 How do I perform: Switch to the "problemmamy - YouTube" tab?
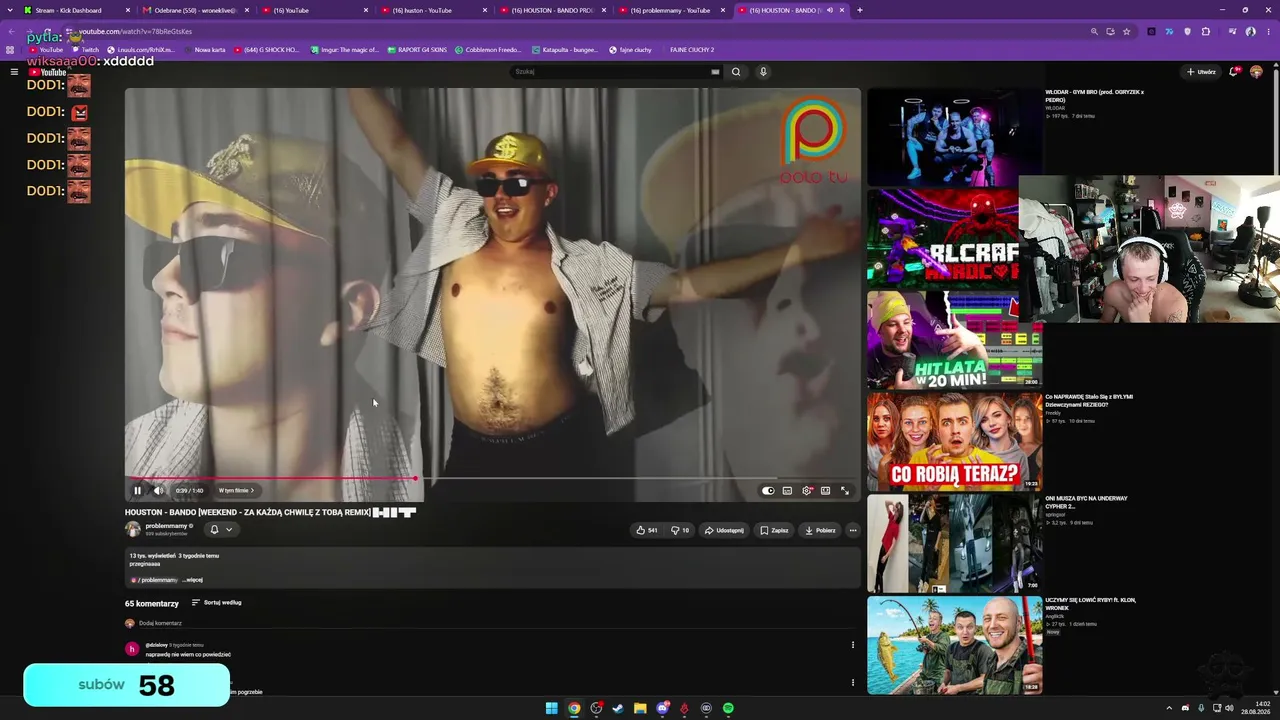click(672, 10)
